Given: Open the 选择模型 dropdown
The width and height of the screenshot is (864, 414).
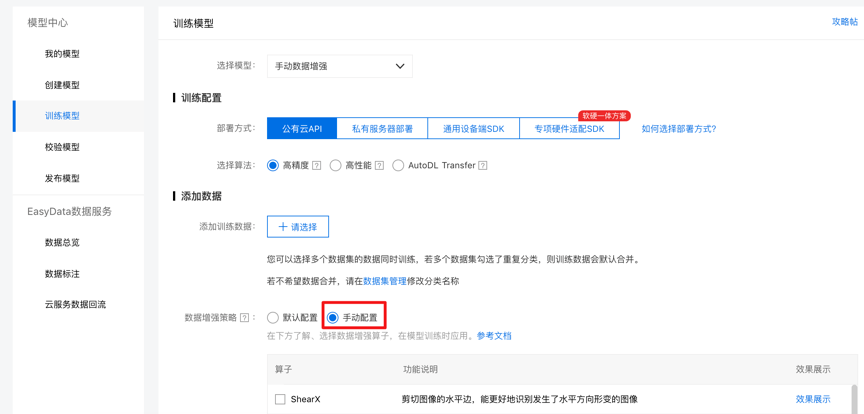Looking at the screenshot, I should 340,66.
